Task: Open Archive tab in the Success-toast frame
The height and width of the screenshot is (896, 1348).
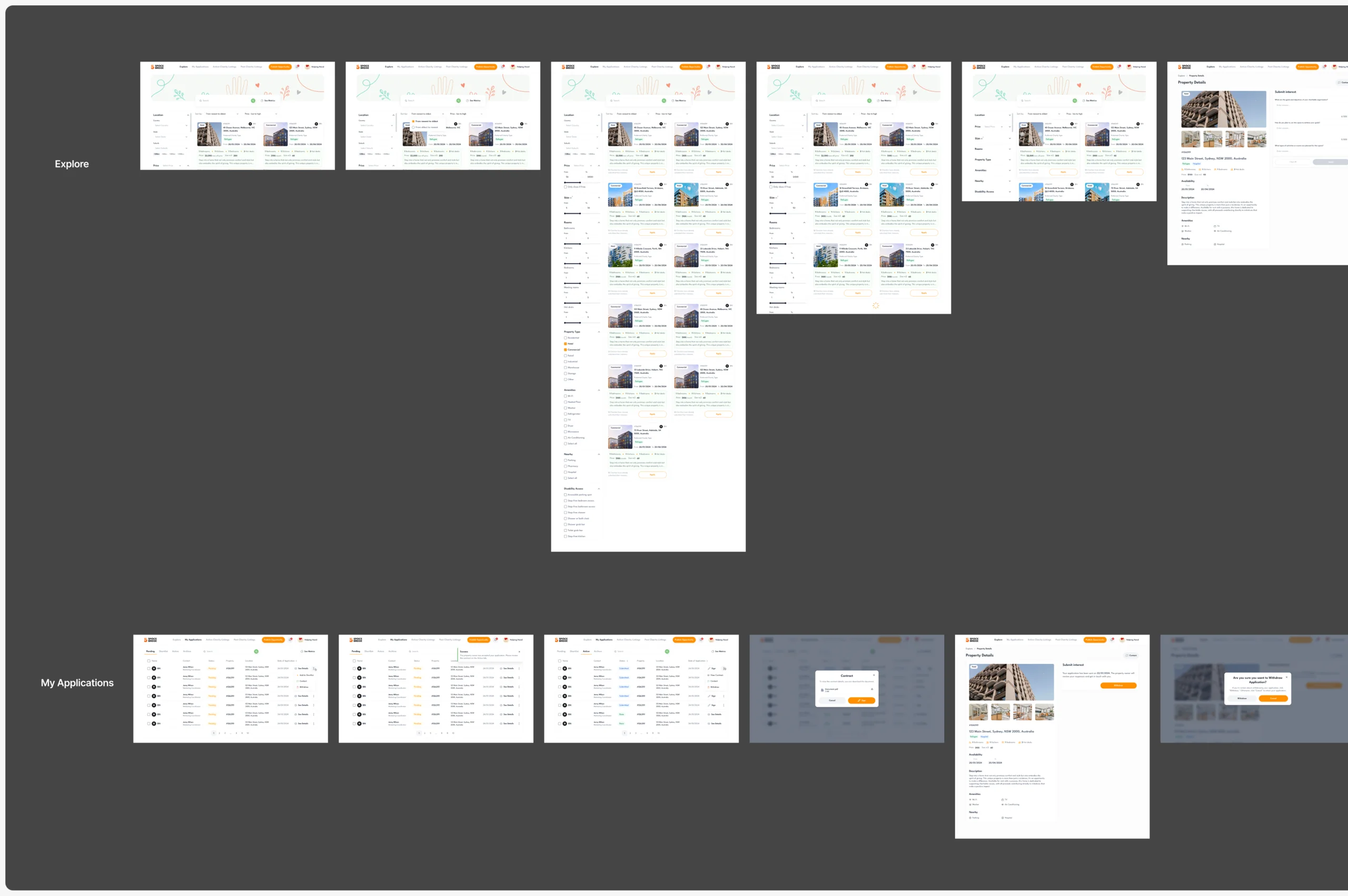Action: 393,651
